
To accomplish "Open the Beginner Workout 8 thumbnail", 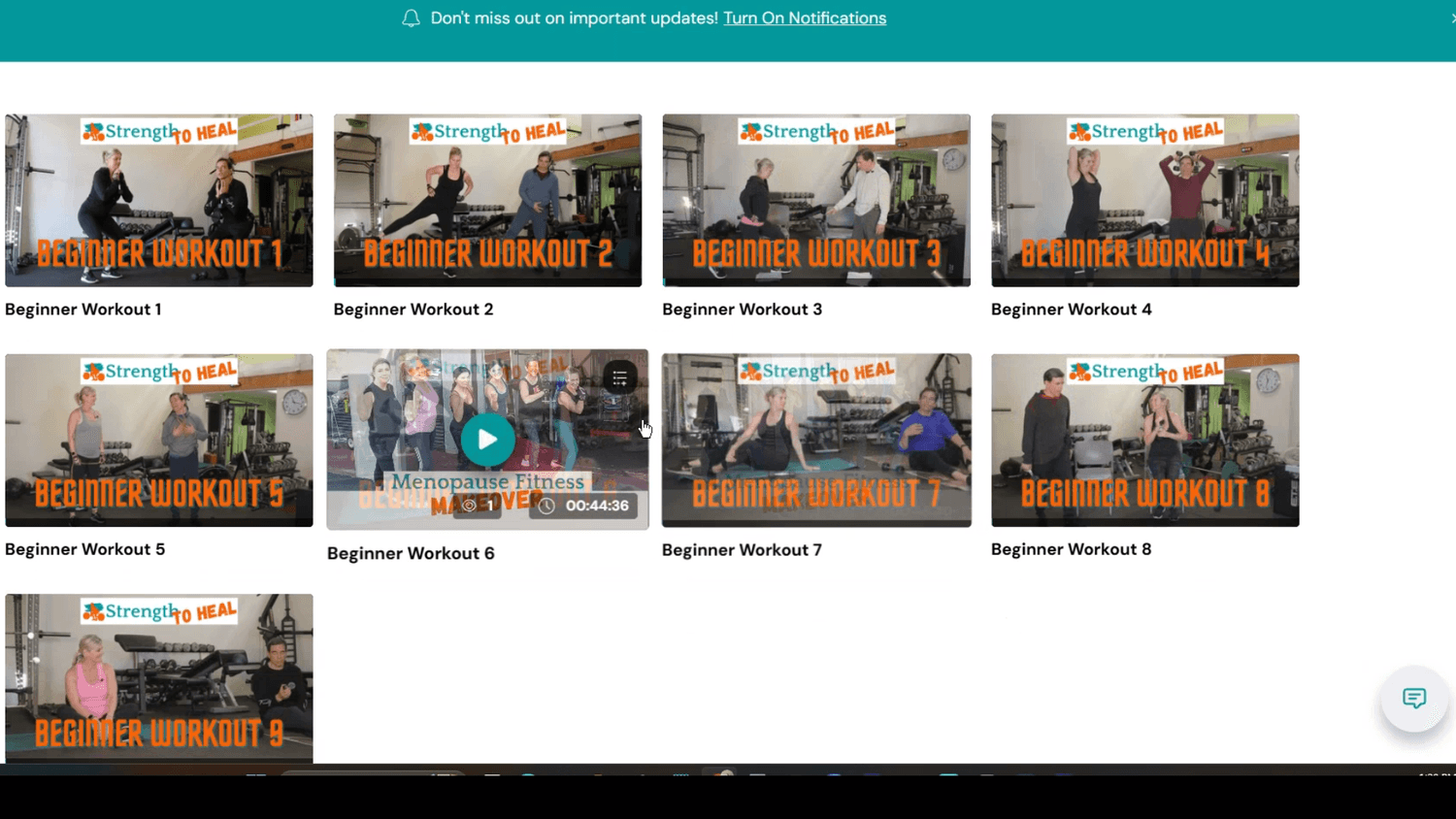I will tap(1145, 441).
